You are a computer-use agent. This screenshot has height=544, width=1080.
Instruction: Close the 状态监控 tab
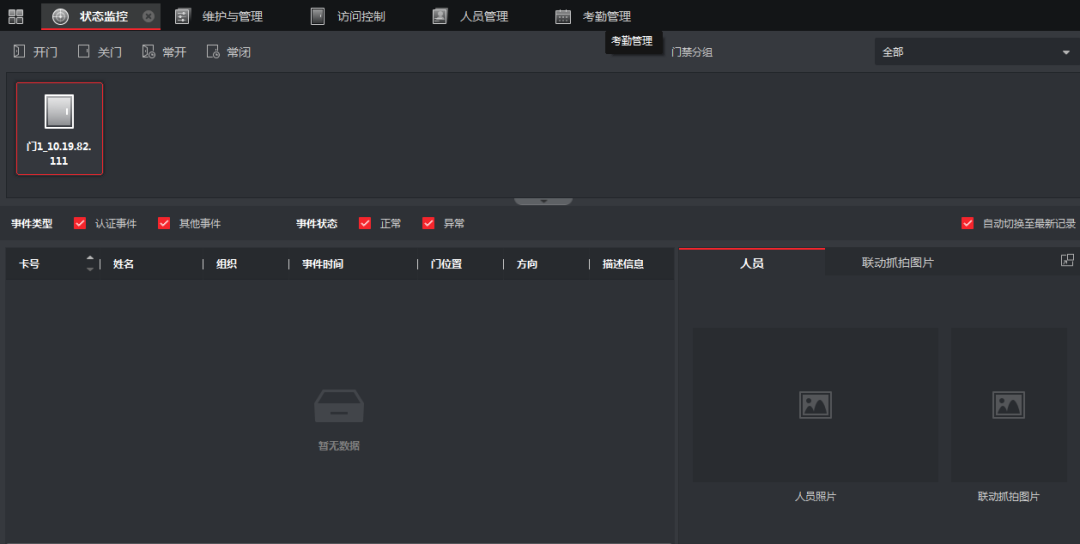pyautogui.click(x=148, y=16)
